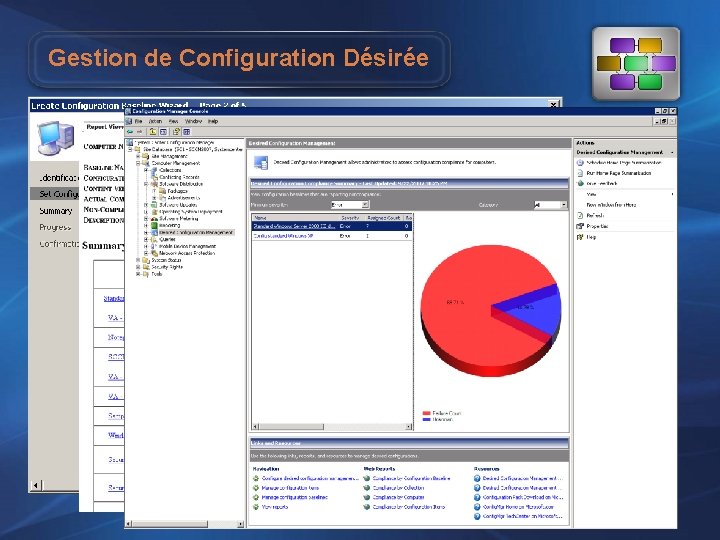Viewport: 720px width, 540px height.
Task: Click the computer icon in Baseline Wizard window
Action: tap(56, 138)
